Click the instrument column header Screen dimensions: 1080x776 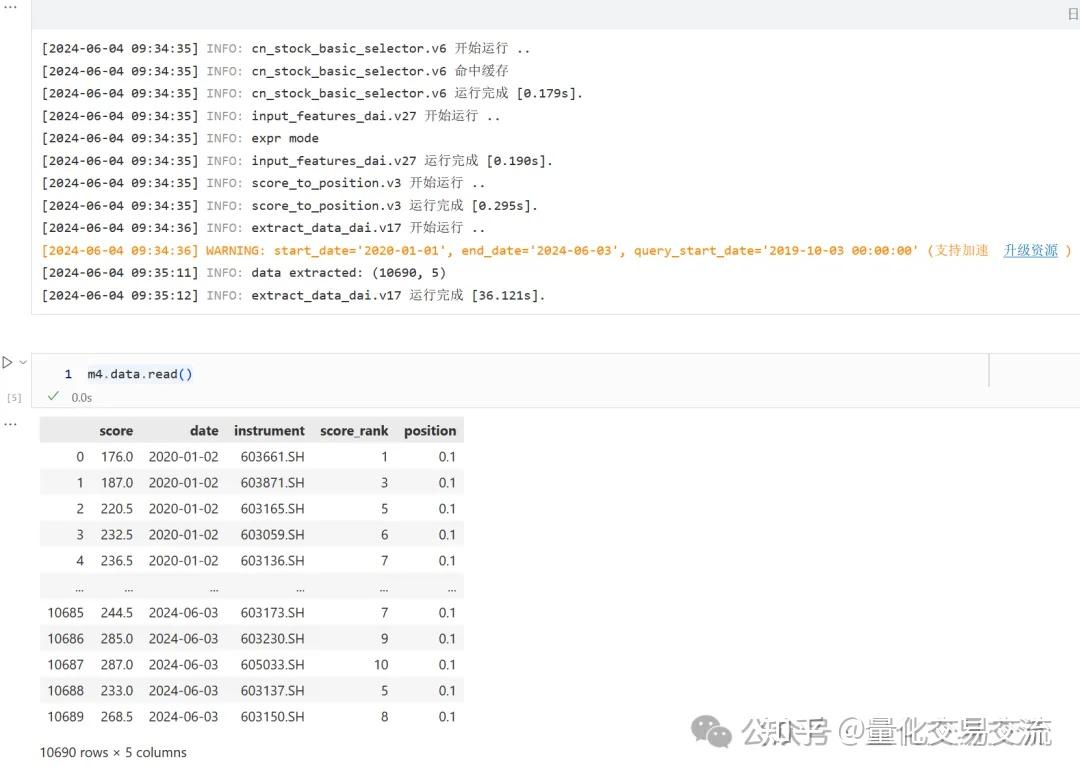pyautogui.click(x=269, y=431)
